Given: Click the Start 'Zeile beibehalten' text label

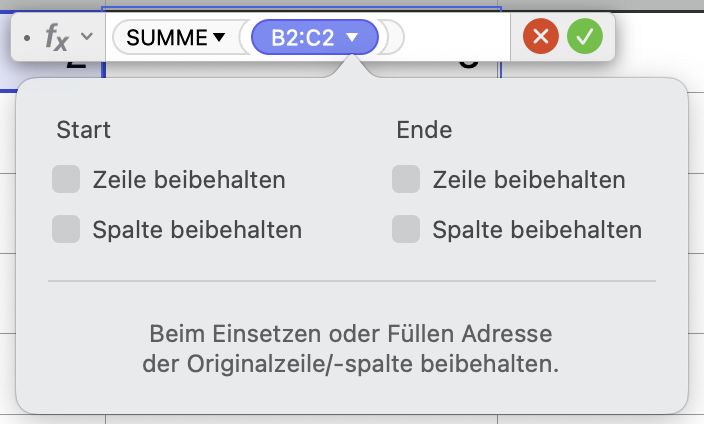Looking at the screenshot, I should click(x=189, y=181).
